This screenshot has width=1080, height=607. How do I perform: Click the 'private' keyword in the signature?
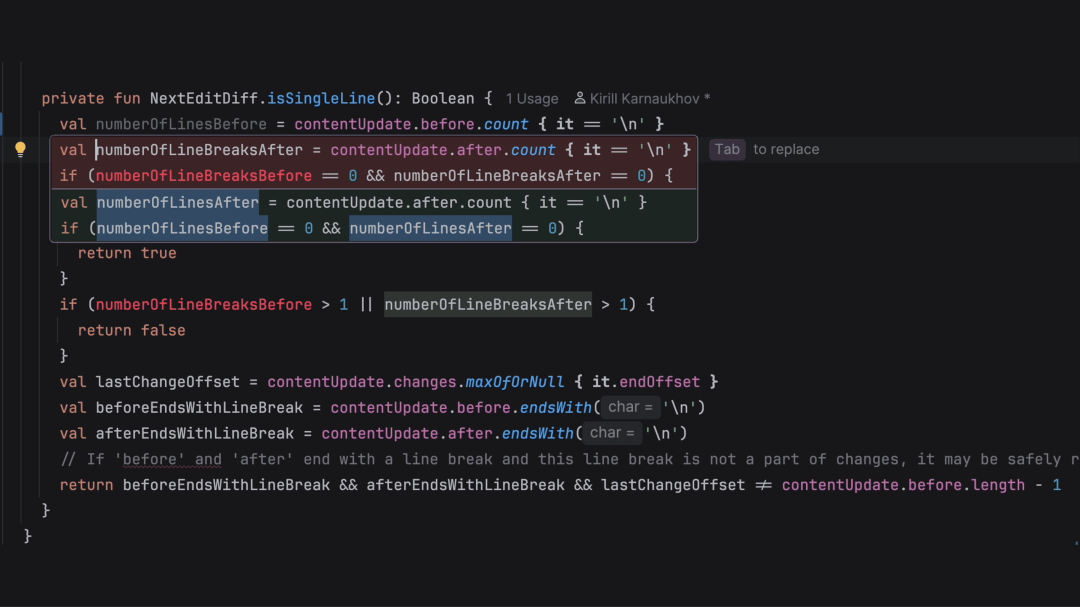[x=73, y=99]
